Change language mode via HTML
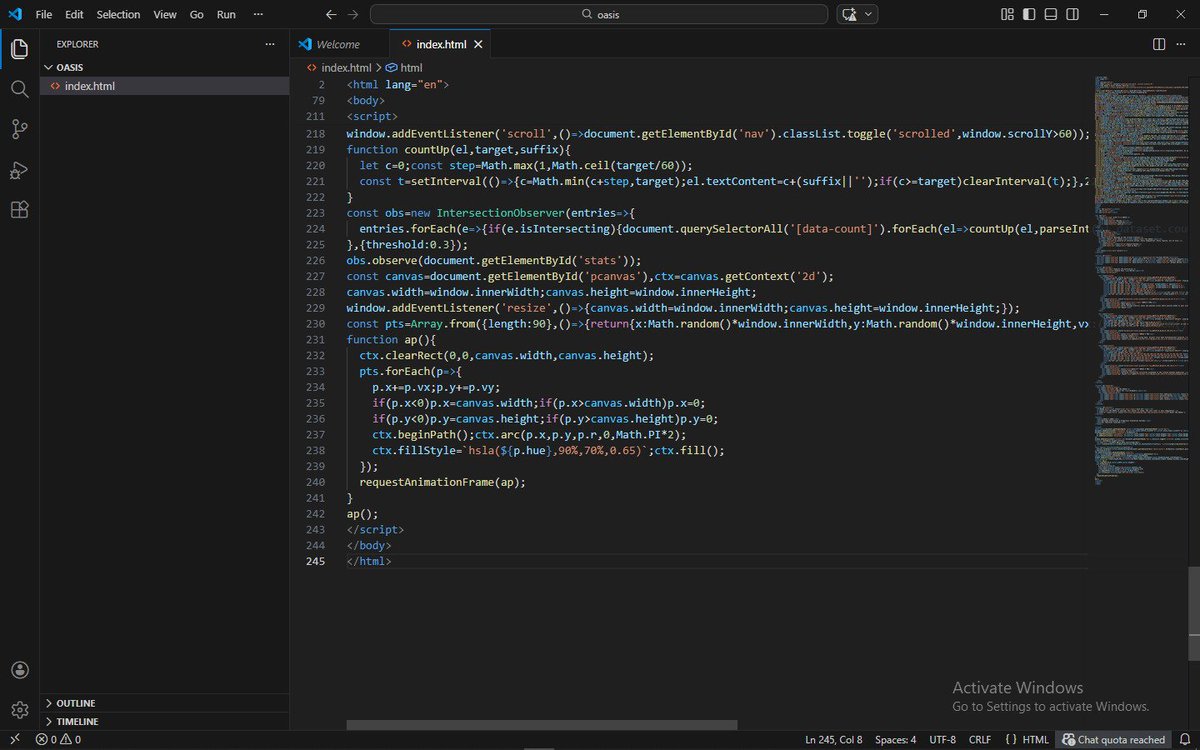This screenshot has width=1200, height=750. (1035, 740)
